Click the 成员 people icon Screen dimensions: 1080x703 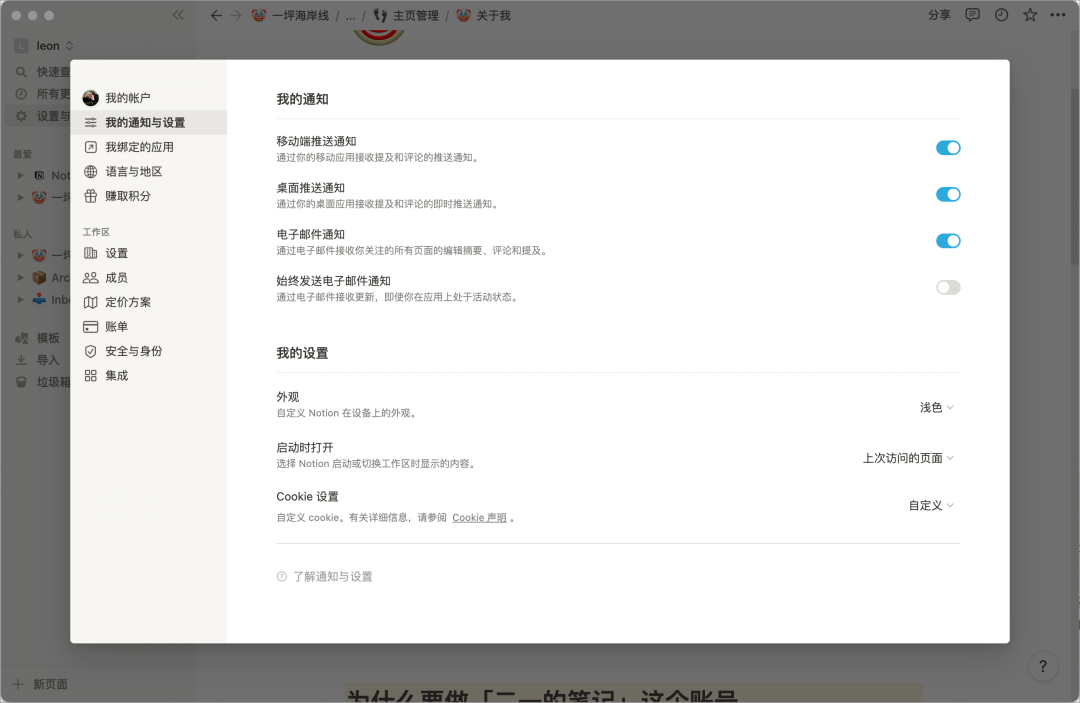pos(90,277)
